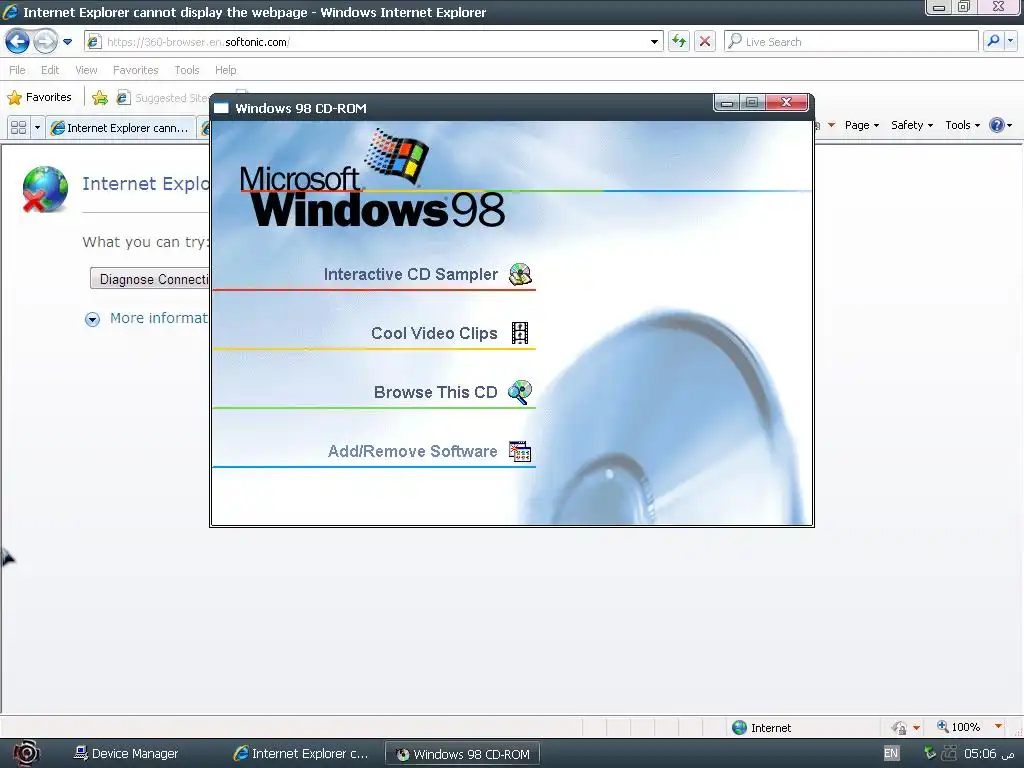Image resolution: width=1024 pixels, height=768 pixels.
Task: Click the green Refresh icon
Action: 679,42
